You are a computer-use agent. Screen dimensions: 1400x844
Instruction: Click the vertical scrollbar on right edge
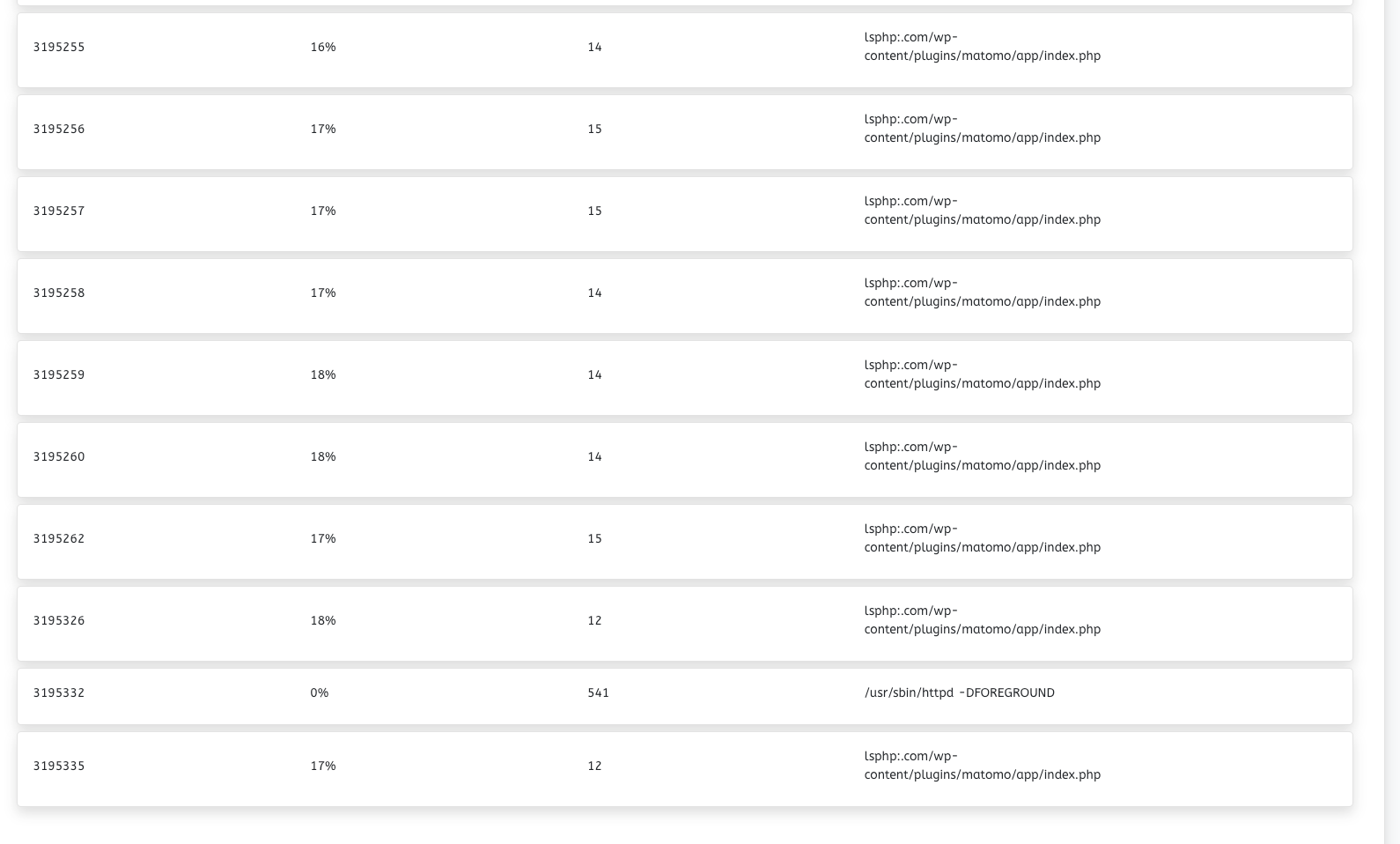coord(1392,422)
